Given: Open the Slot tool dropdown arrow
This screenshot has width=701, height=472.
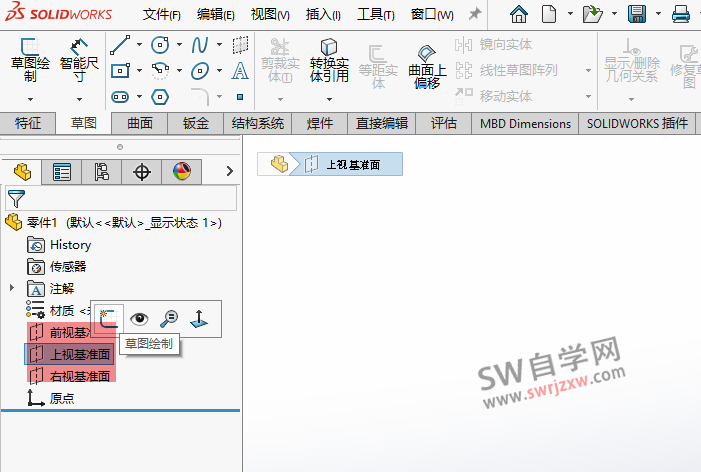Looking at the screenshot, I should tap(139, 97).
